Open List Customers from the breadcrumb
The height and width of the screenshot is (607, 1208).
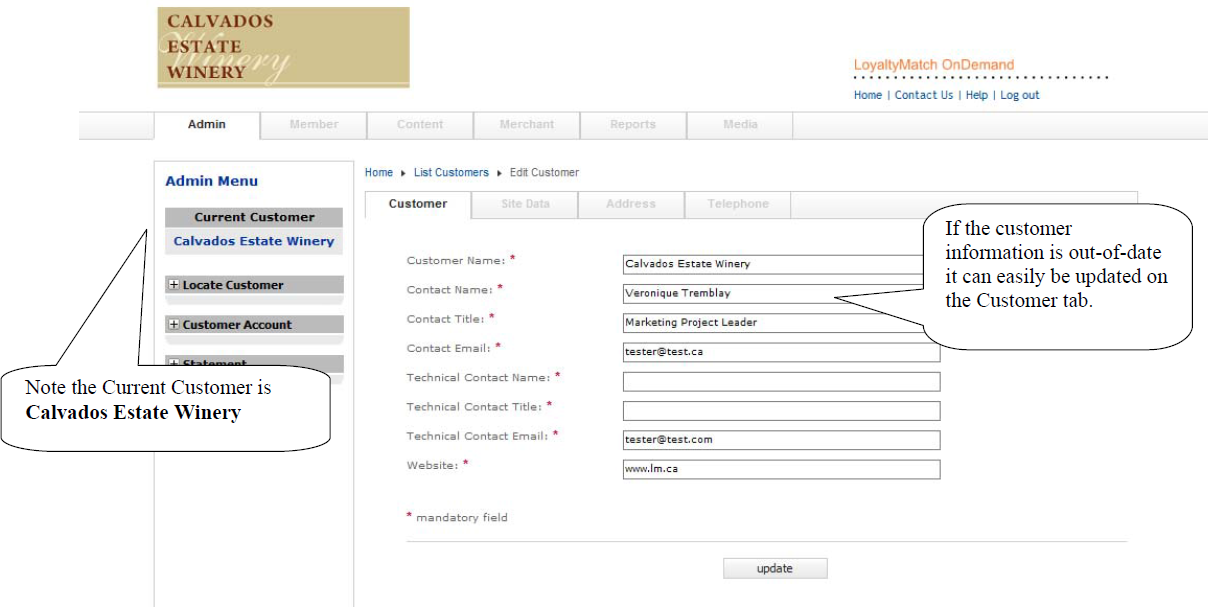[451, 172]
